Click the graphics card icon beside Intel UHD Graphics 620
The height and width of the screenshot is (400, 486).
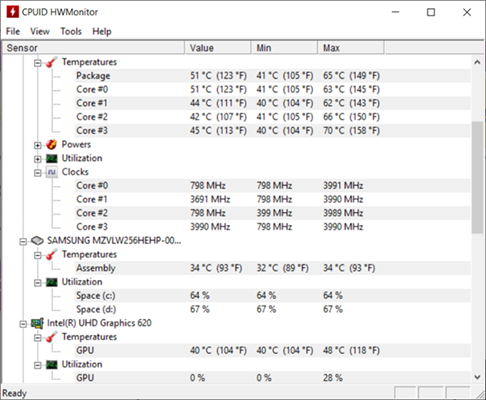coord(37,323)
